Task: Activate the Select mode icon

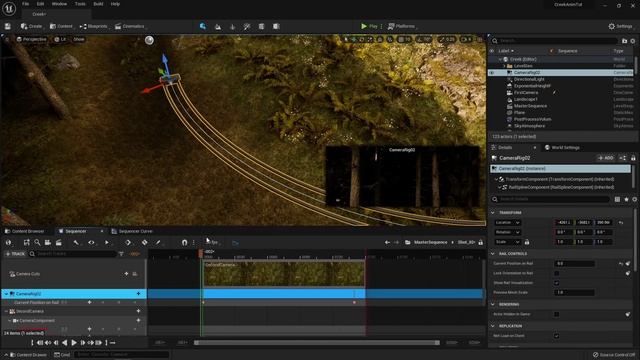Action: point(203,26)
